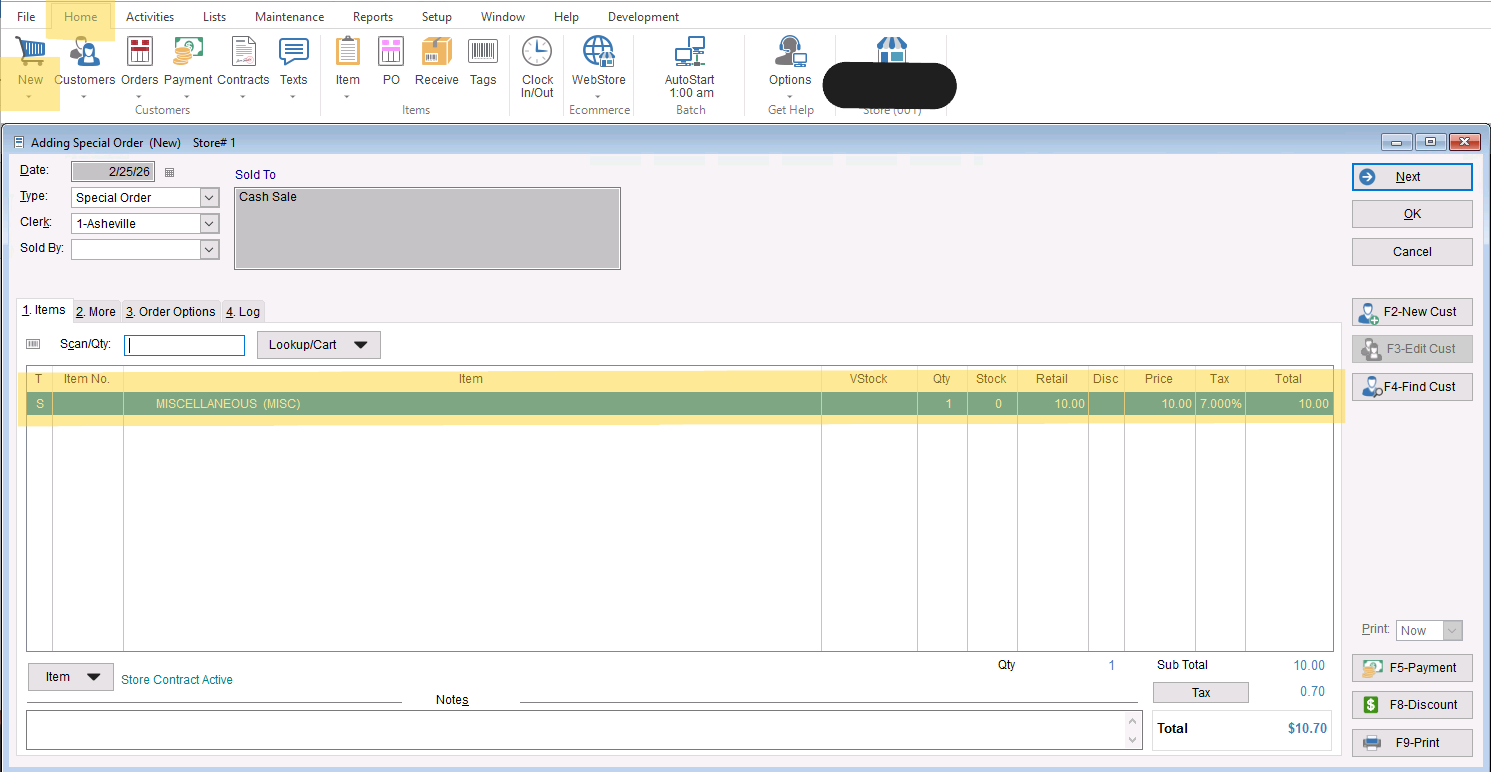The image size is (1491, 772).
Task: Switch to the Order Options tab
Action: [170, 312]
